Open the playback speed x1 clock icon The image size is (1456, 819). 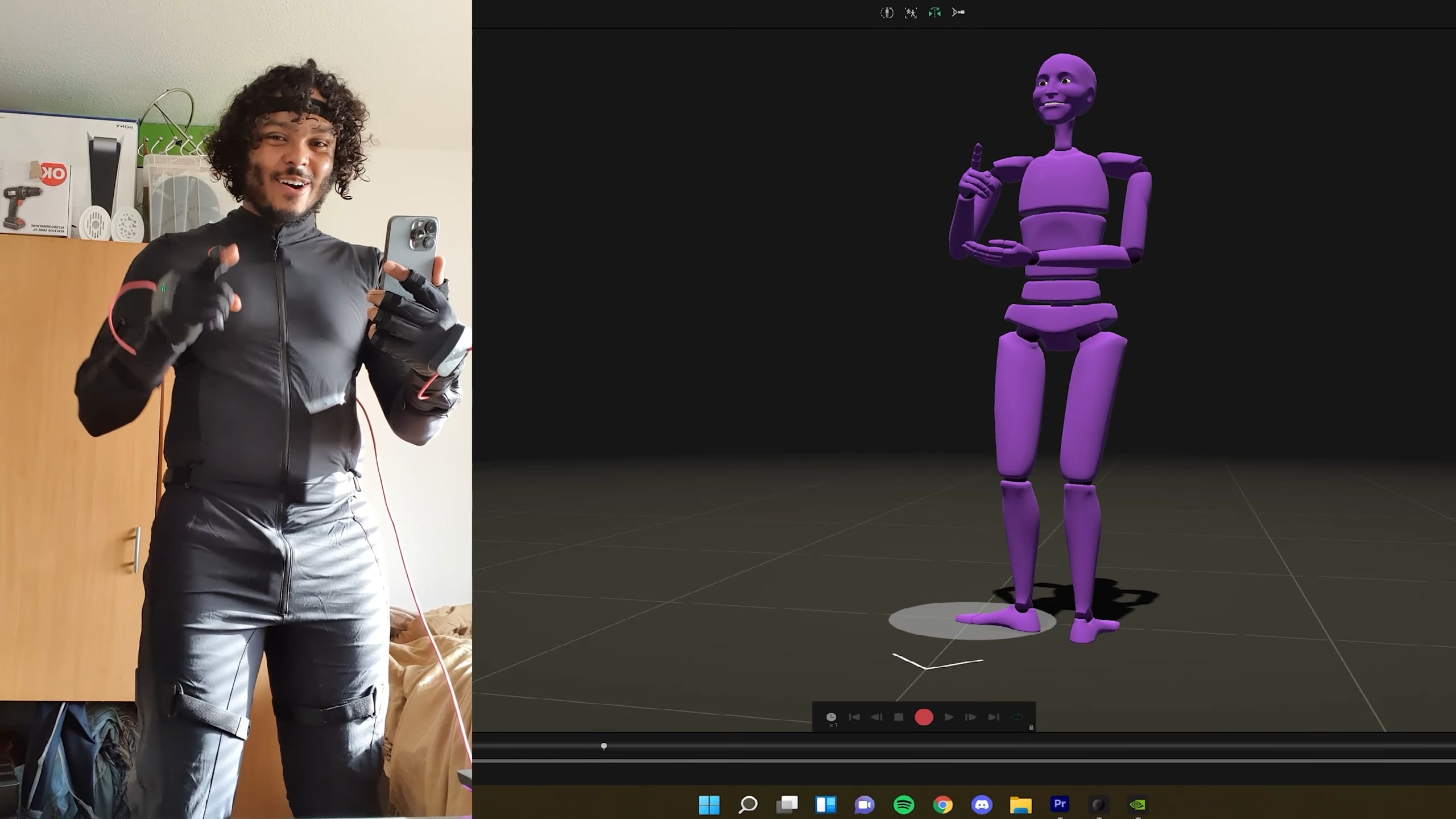(x=831, y=717)
